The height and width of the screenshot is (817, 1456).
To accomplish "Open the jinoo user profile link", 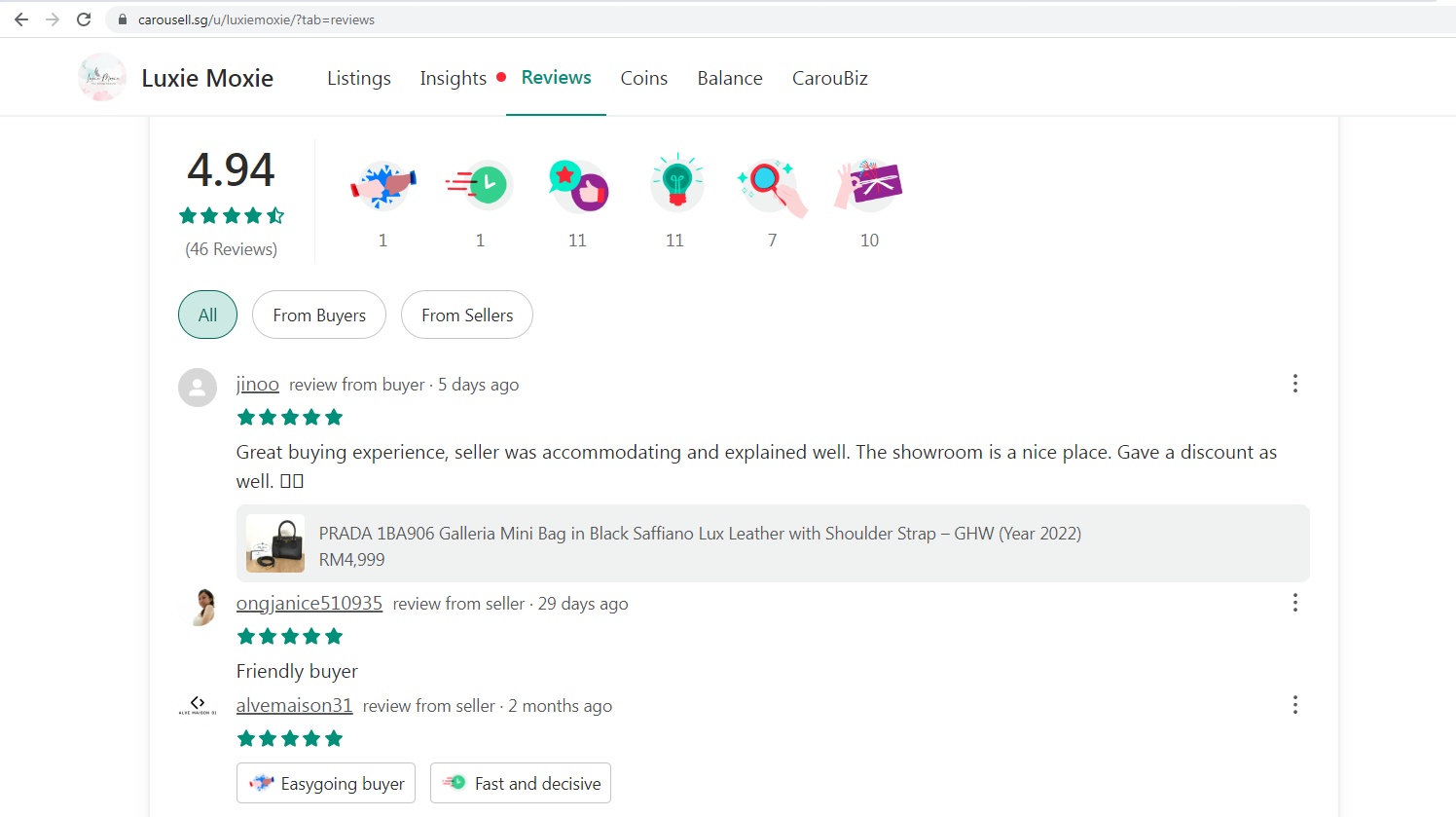I will point(258,385).
